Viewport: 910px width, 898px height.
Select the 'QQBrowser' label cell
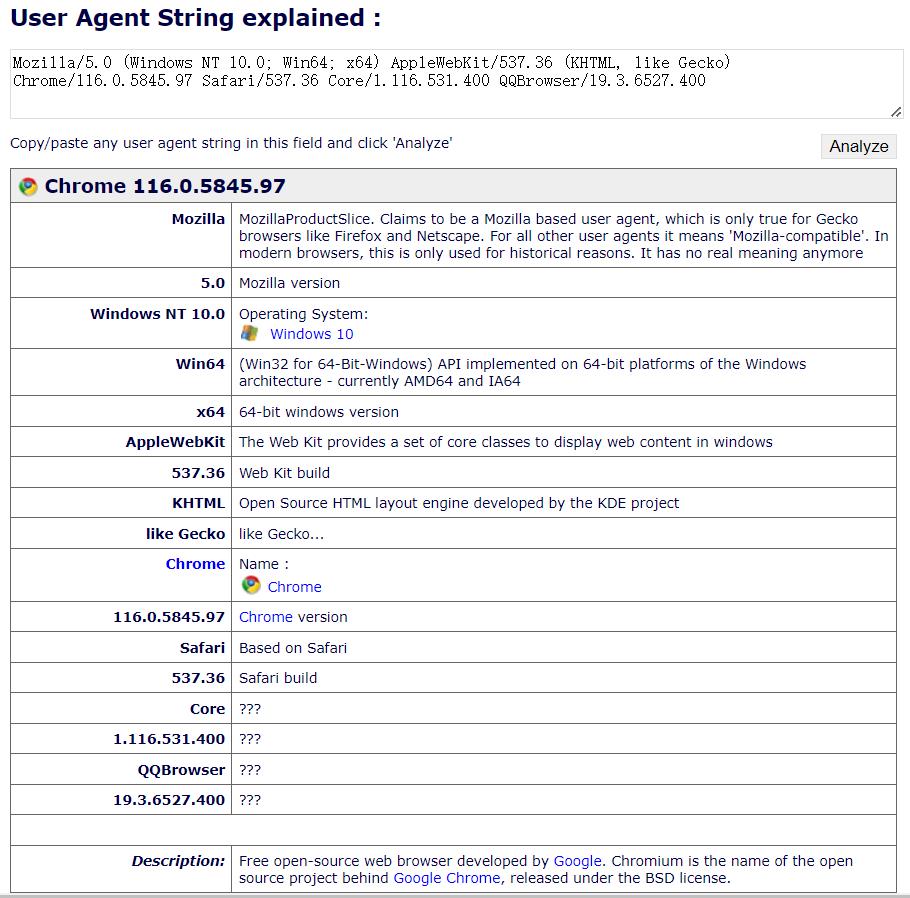[121, 769]
